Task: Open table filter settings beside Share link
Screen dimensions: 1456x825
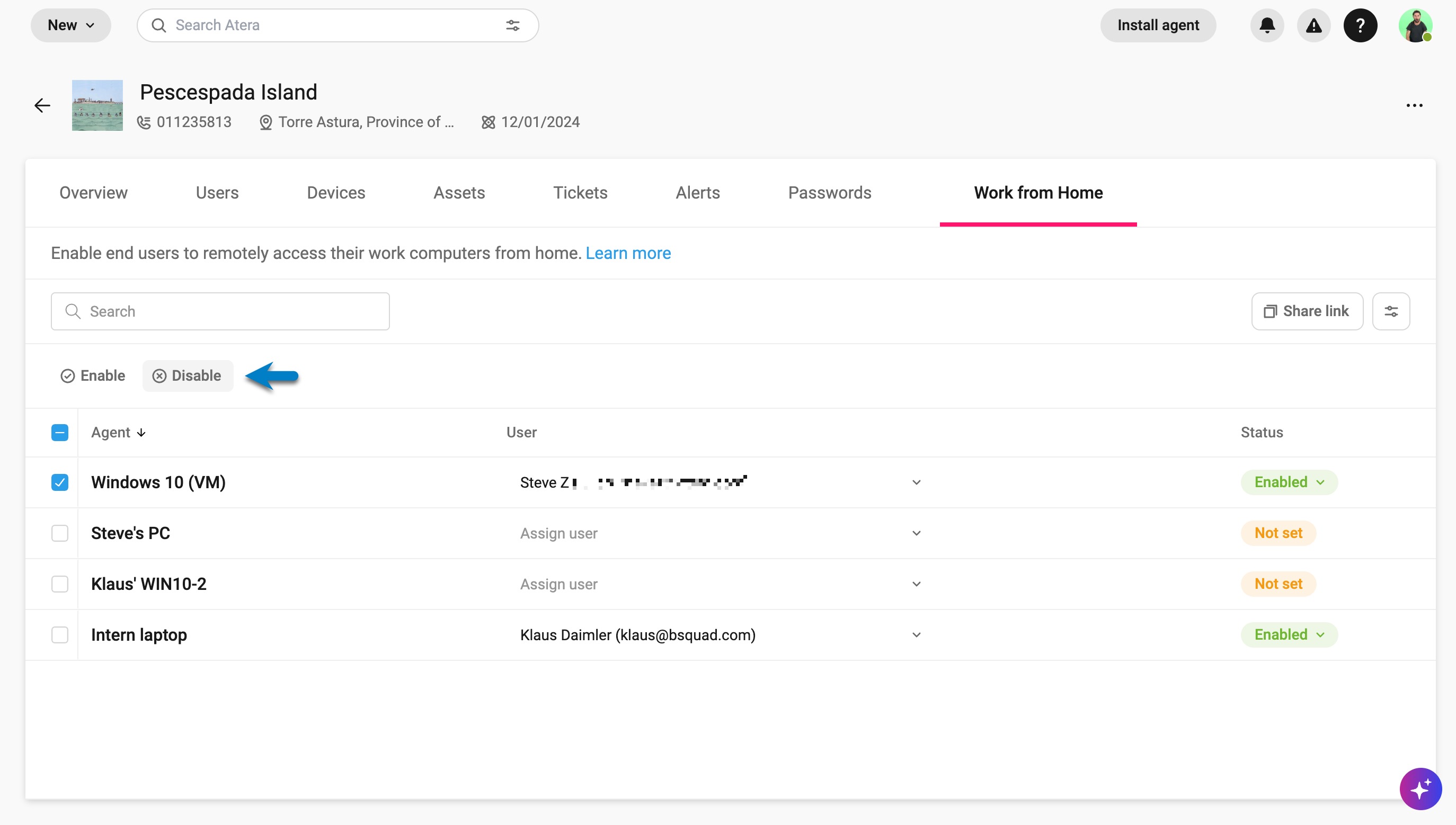Action: point(1390,311)
